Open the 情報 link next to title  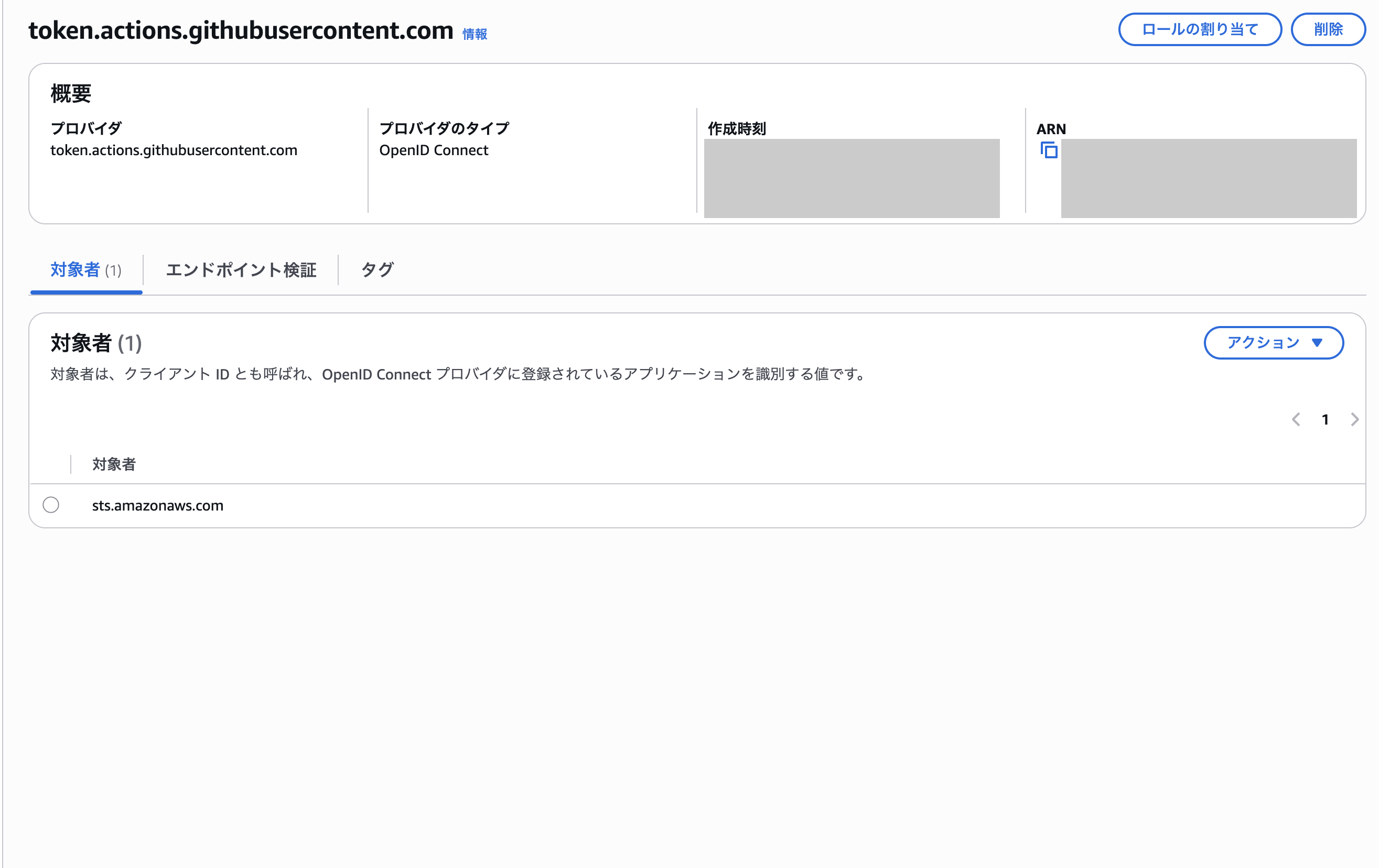click(475, 35)
